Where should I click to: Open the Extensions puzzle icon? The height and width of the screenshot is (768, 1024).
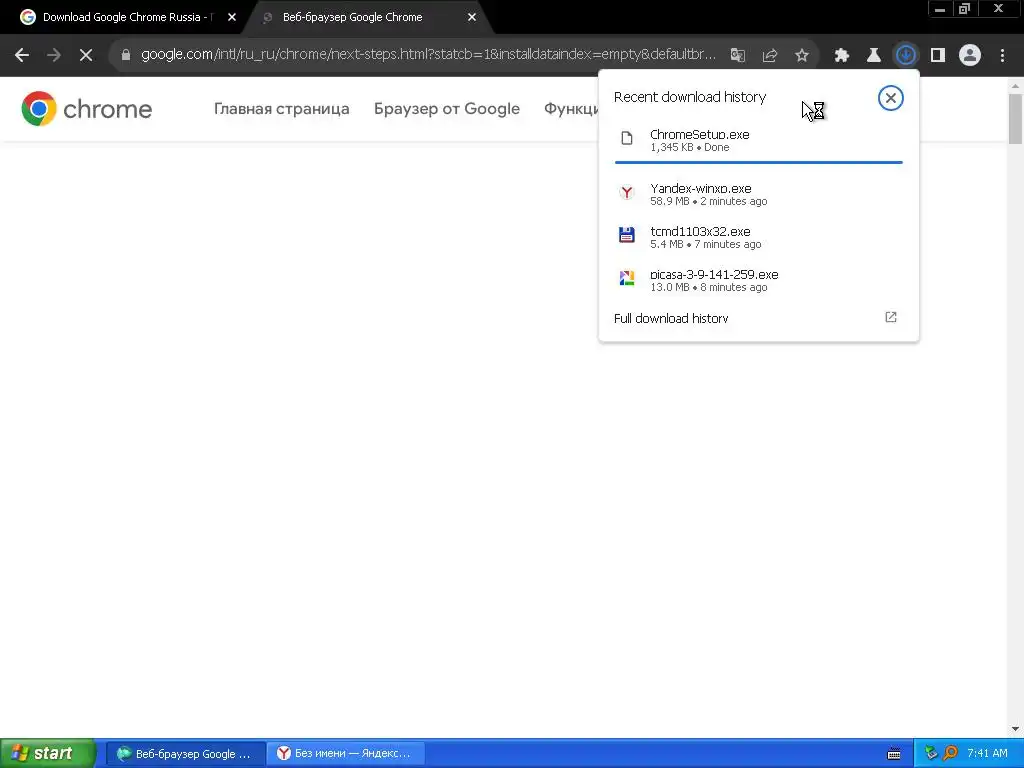coord(842,55)
